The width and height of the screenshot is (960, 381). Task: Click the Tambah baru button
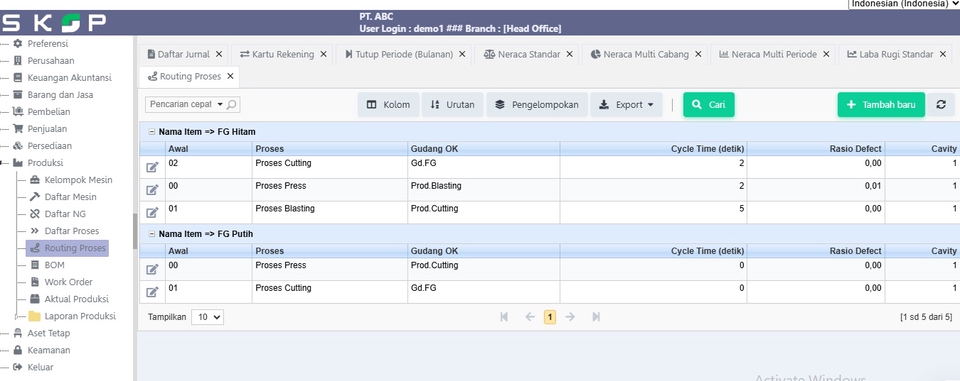pyautogui.click(x=881, y=105)
